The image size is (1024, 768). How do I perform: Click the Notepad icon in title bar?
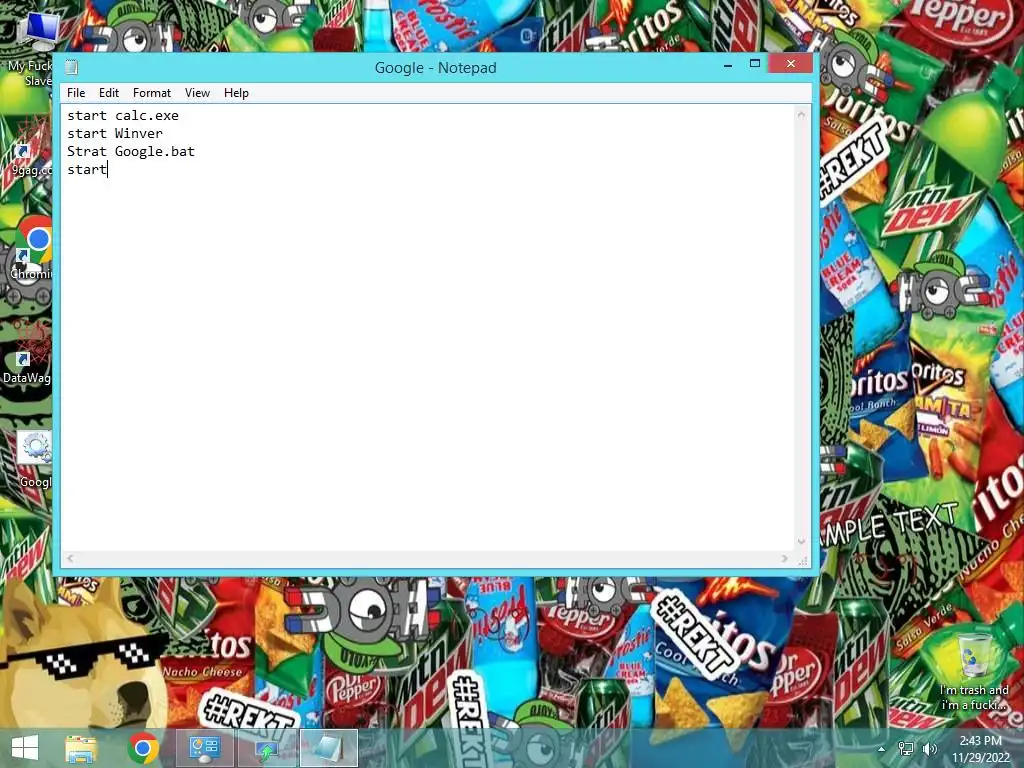(x=71, y=67)
